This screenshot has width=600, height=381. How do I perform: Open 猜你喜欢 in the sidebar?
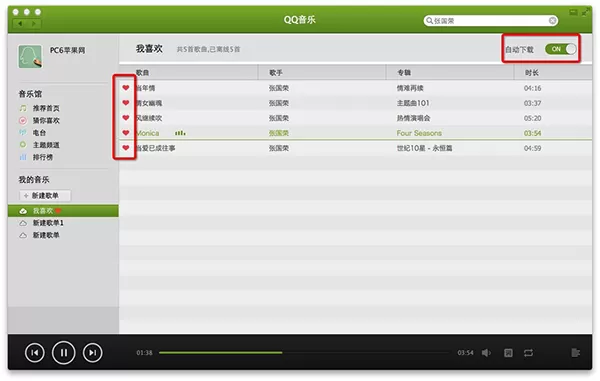[46, 120]
